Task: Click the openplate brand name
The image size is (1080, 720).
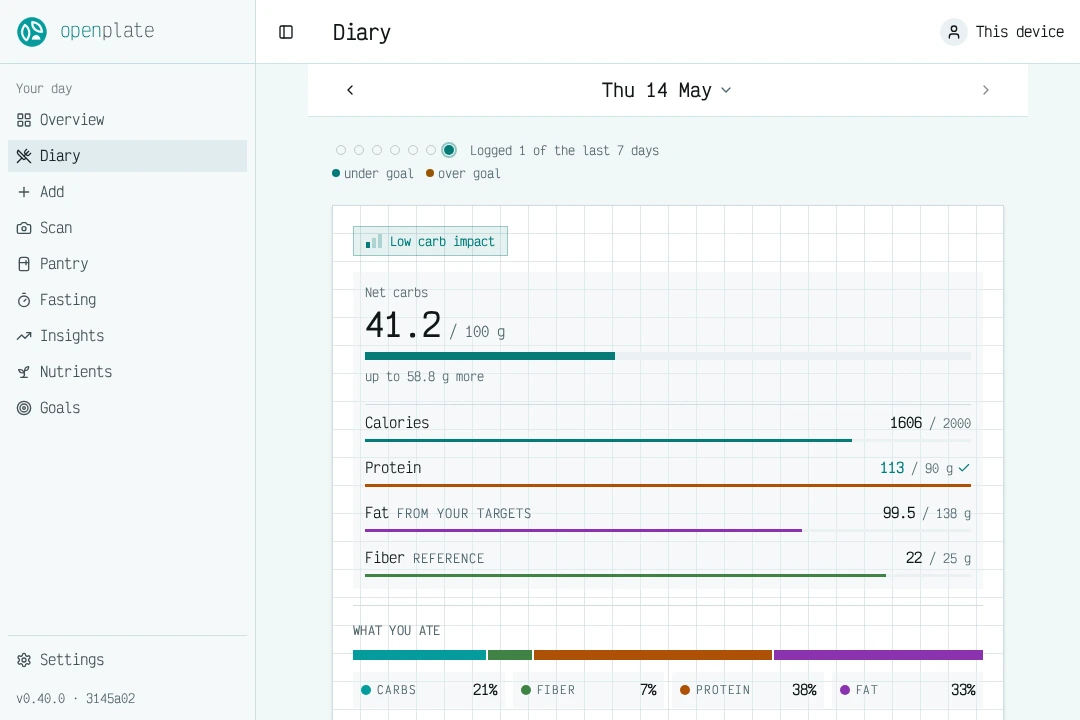Action: point(107,31)
